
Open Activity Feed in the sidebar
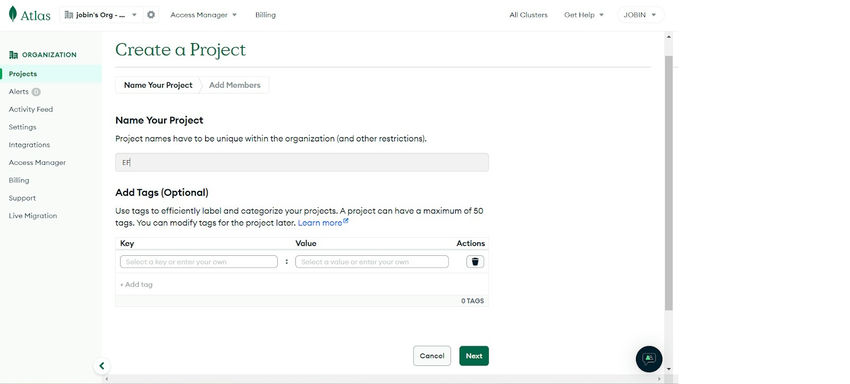click(31, 109)
